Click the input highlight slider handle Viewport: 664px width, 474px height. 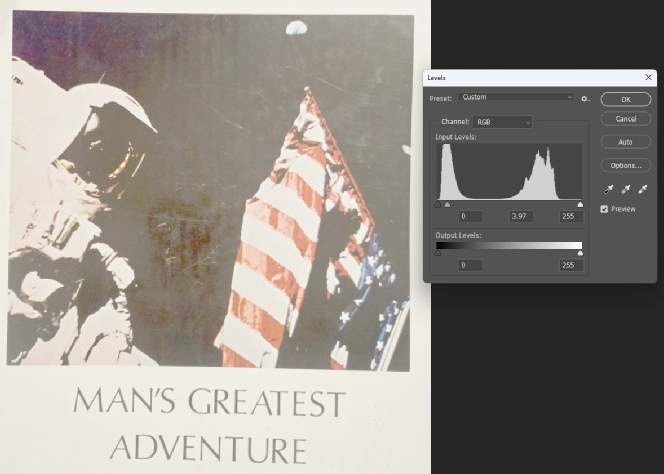(x=581, y=204)
